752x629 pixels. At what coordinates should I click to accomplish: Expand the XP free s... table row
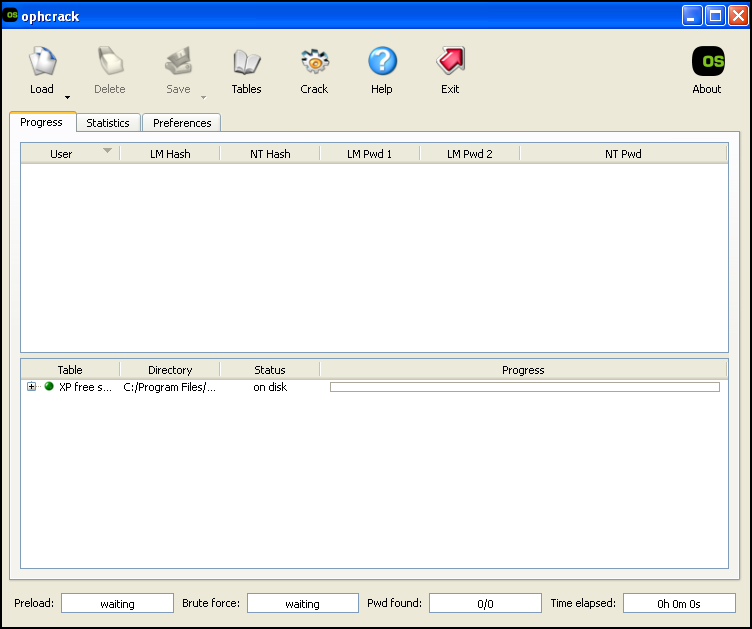[x=32, y=386]
